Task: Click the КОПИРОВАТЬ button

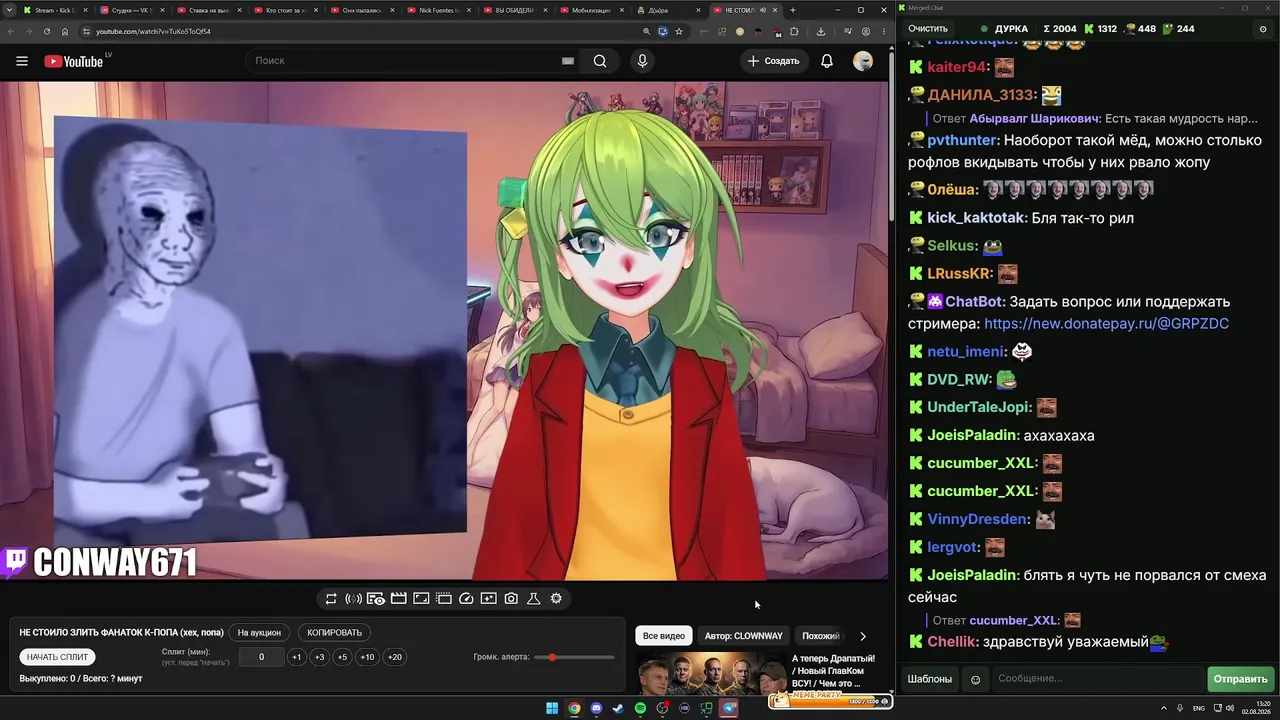Action: point(334,633)
